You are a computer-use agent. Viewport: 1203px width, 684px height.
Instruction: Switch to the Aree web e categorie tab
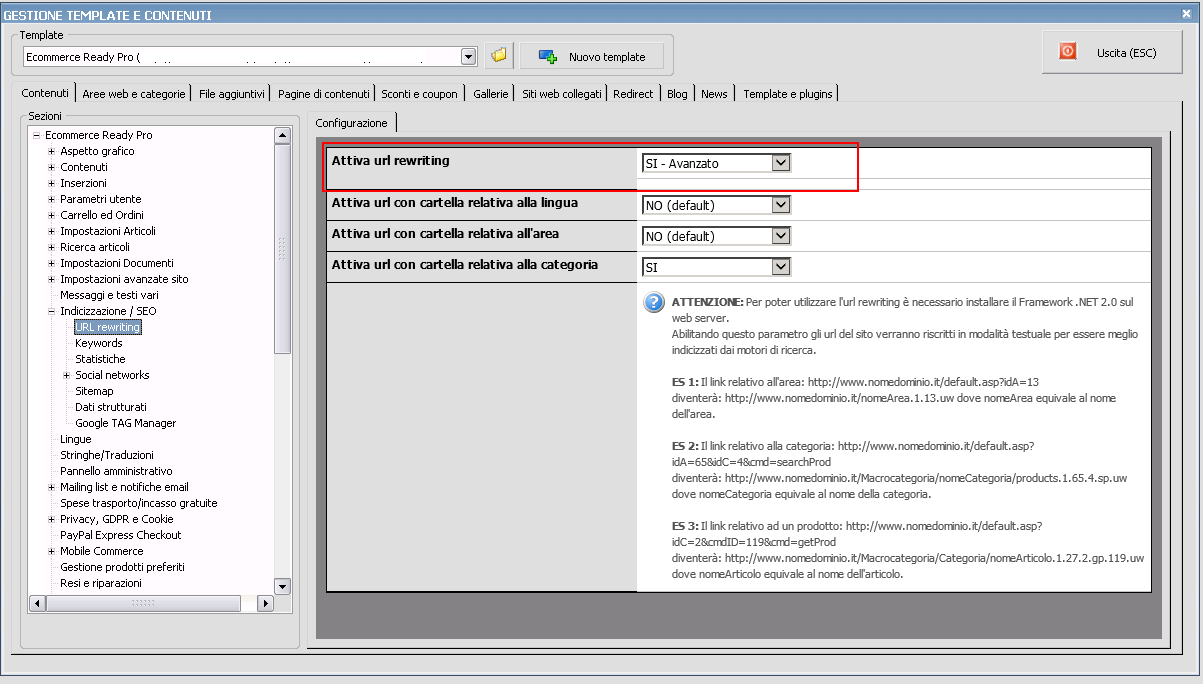click(134, 94)
